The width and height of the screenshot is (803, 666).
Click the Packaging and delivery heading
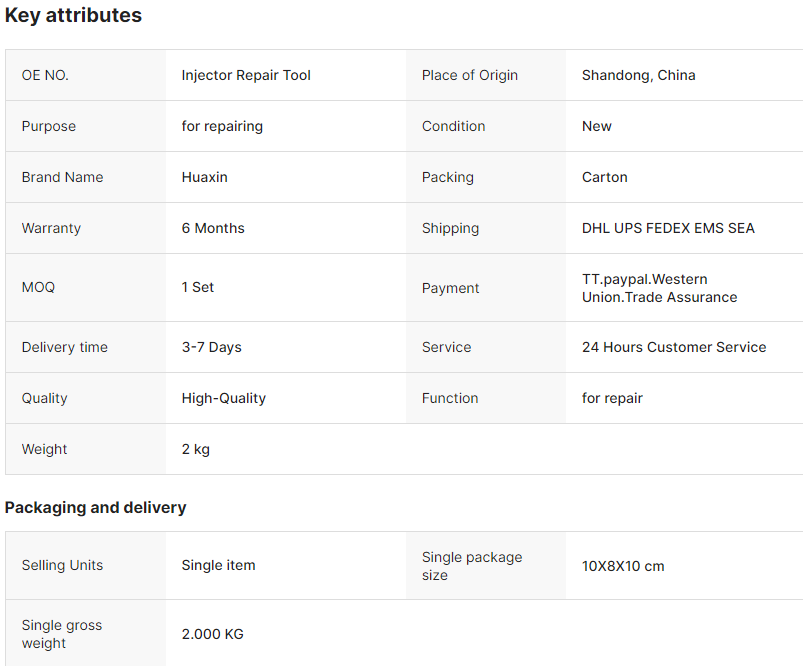click(95, 508)
